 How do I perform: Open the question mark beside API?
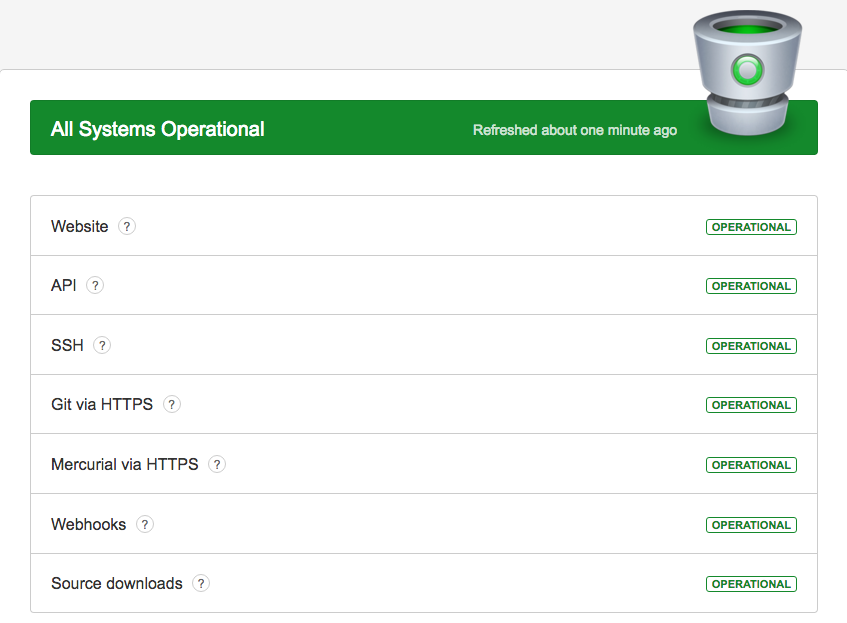point(95,285)
